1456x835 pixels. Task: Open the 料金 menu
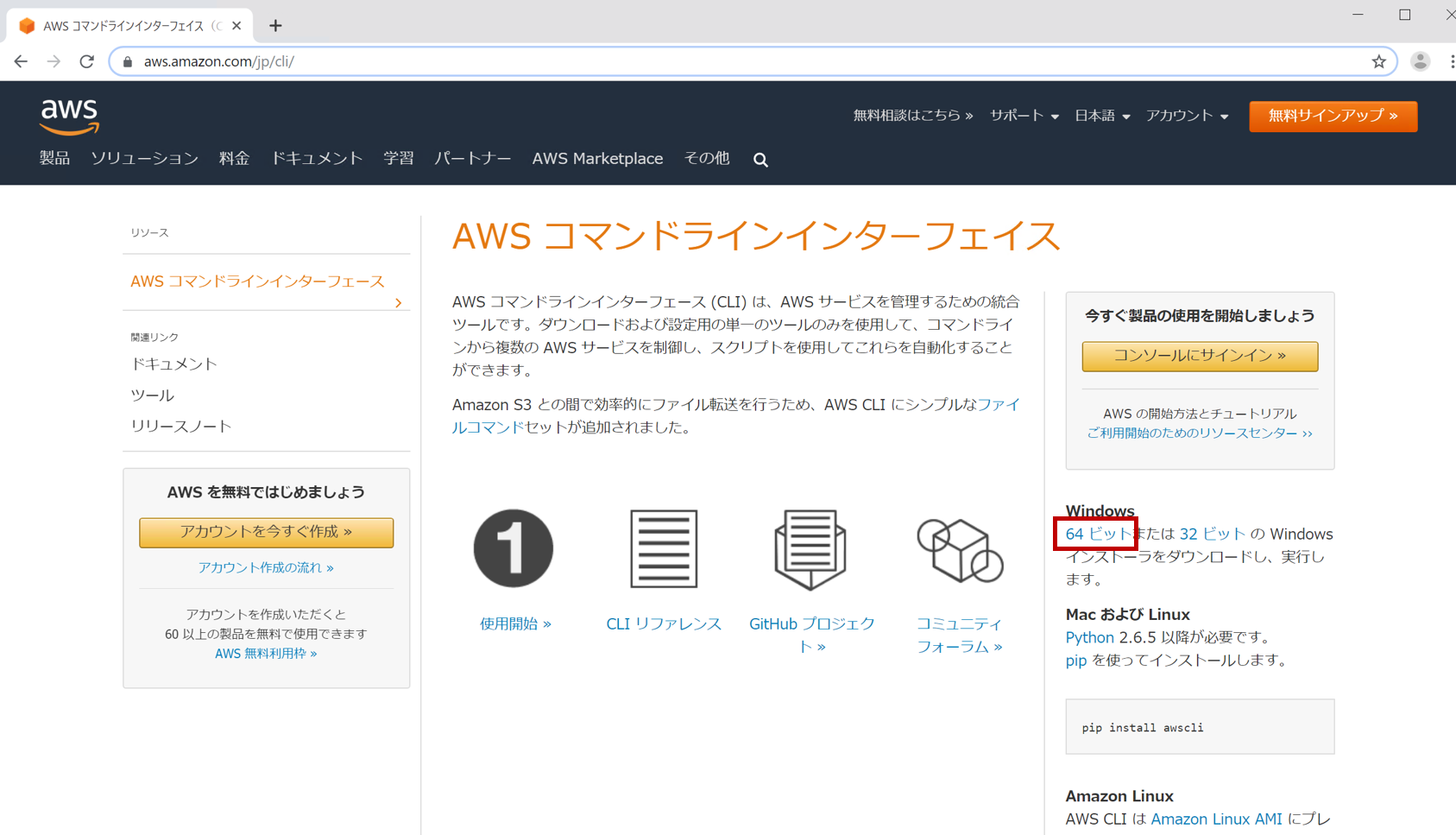(234, 158)
